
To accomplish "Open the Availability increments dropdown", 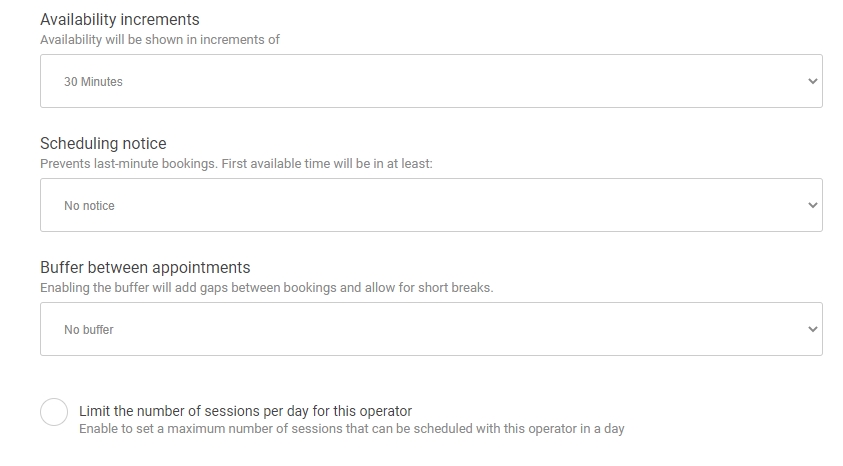I will pos(430,81).
